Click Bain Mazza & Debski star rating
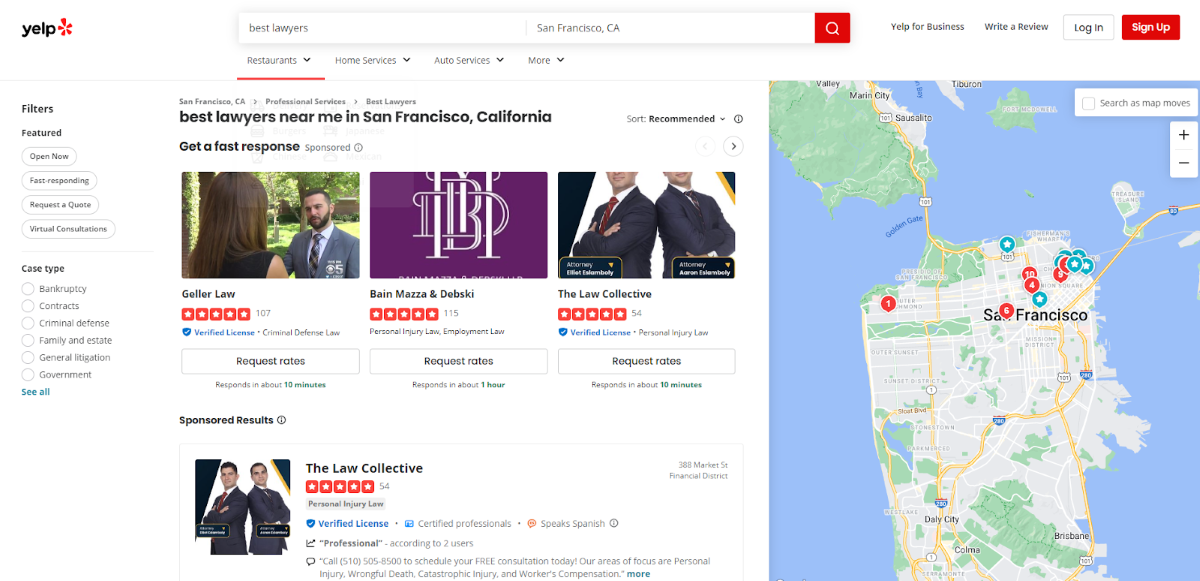The width and height of the screenshot is (1200, 581). tap(403, 314)
